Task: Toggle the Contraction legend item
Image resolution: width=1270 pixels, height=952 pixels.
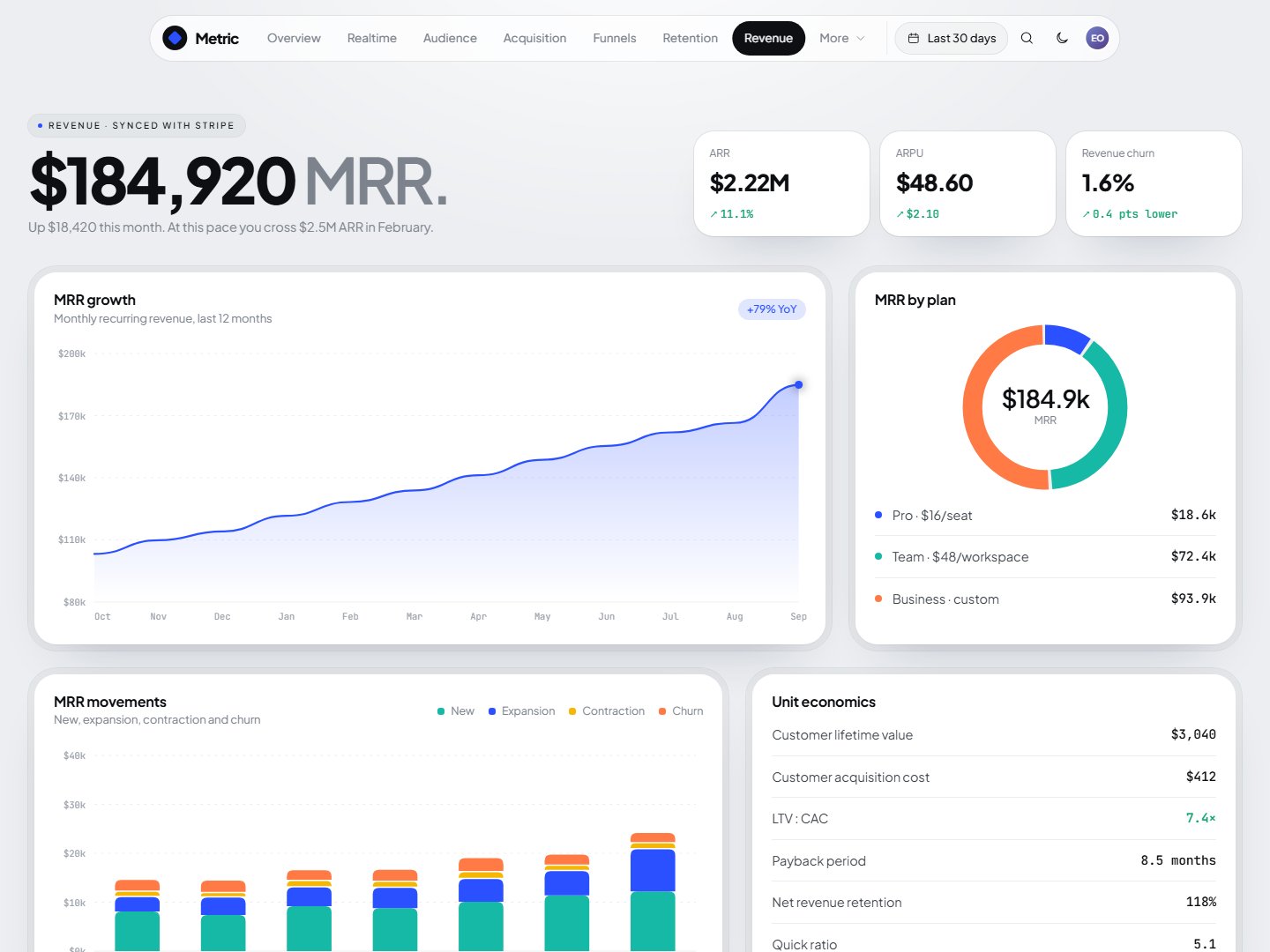Action: (607, 711)
